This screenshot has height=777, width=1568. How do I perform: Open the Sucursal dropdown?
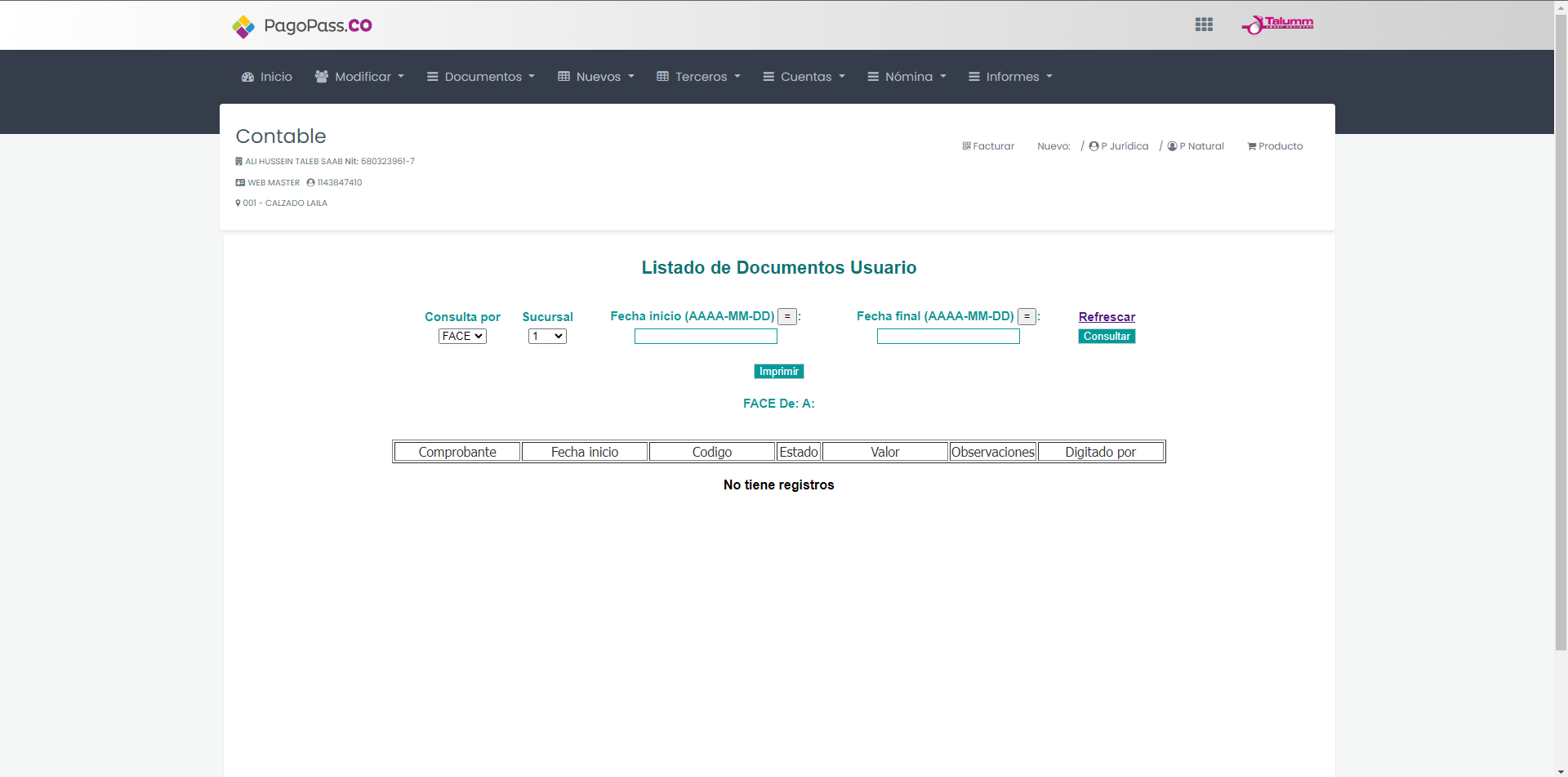(x=547, y=337)
